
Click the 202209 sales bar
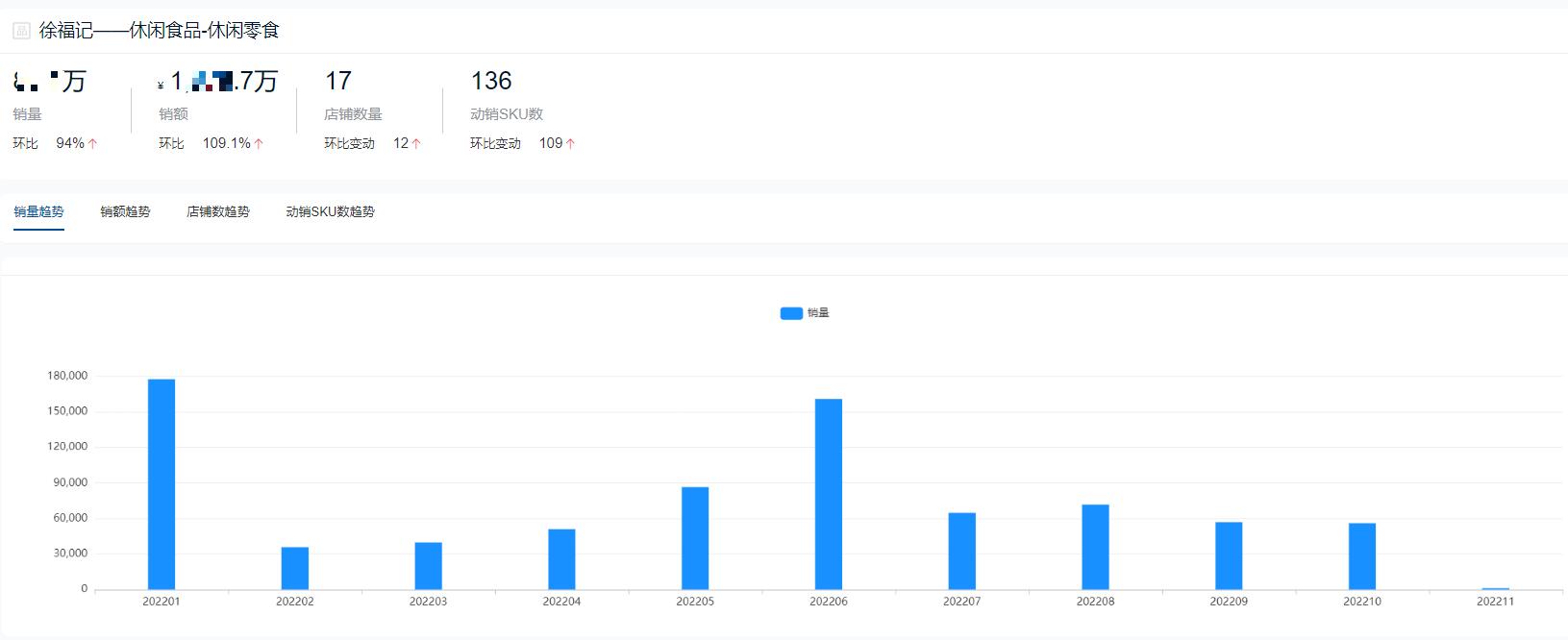click(1229, 555)
